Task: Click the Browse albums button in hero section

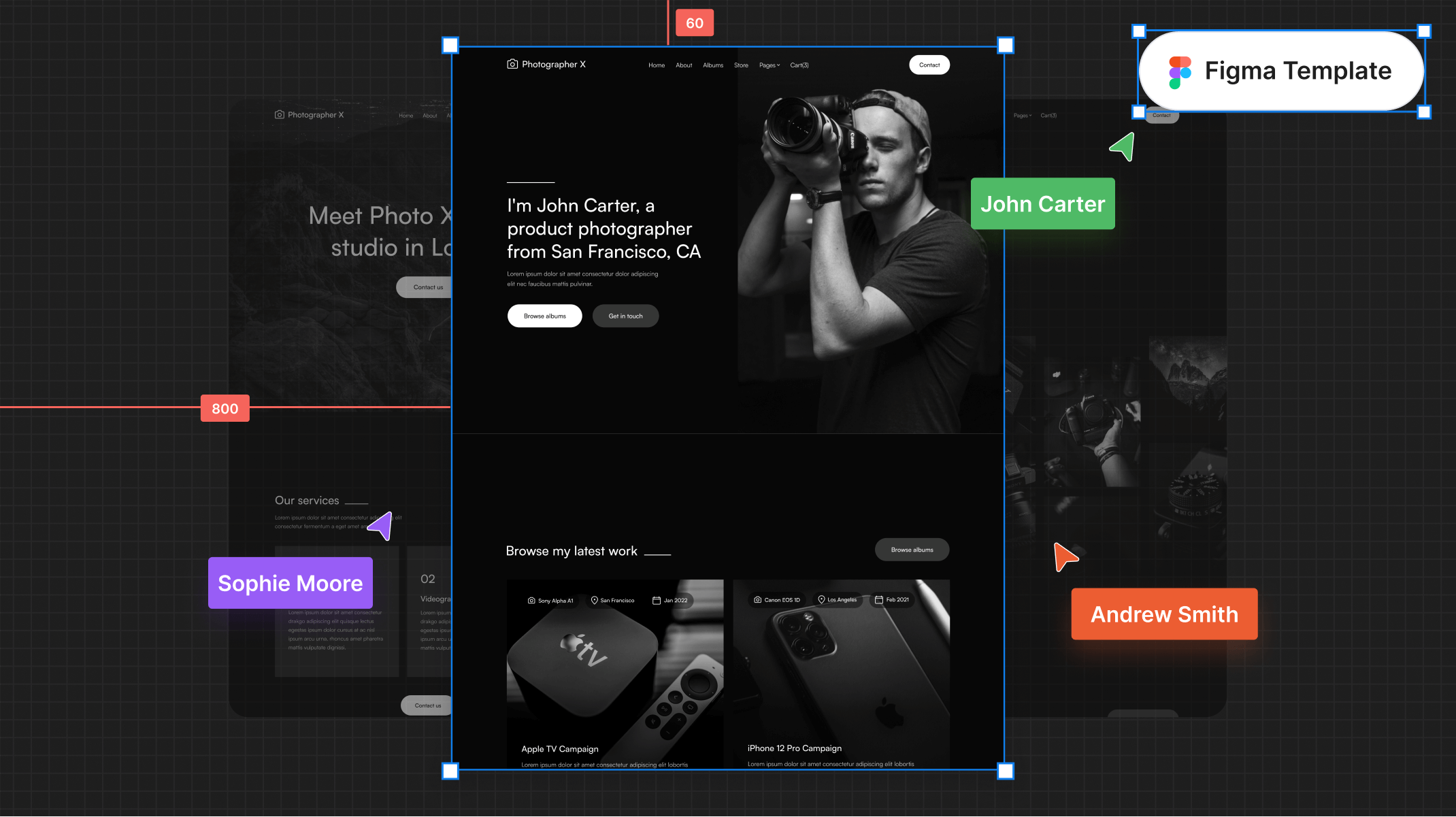Action: (x=545, y=316)
